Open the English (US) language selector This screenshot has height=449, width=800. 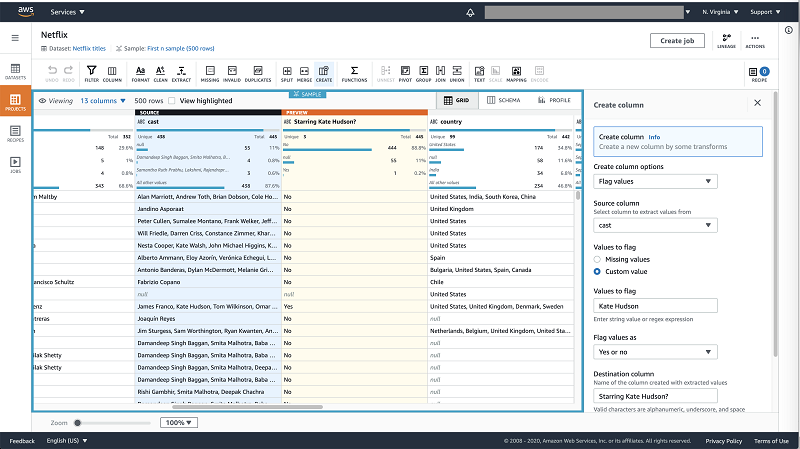67,440
